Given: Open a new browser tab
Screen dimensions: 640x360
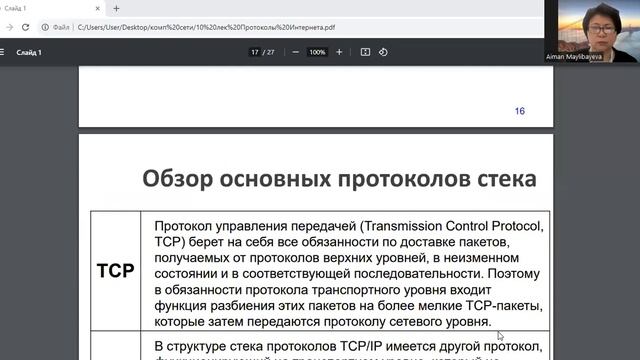Looking at the screenshot, I should point(116,9).
